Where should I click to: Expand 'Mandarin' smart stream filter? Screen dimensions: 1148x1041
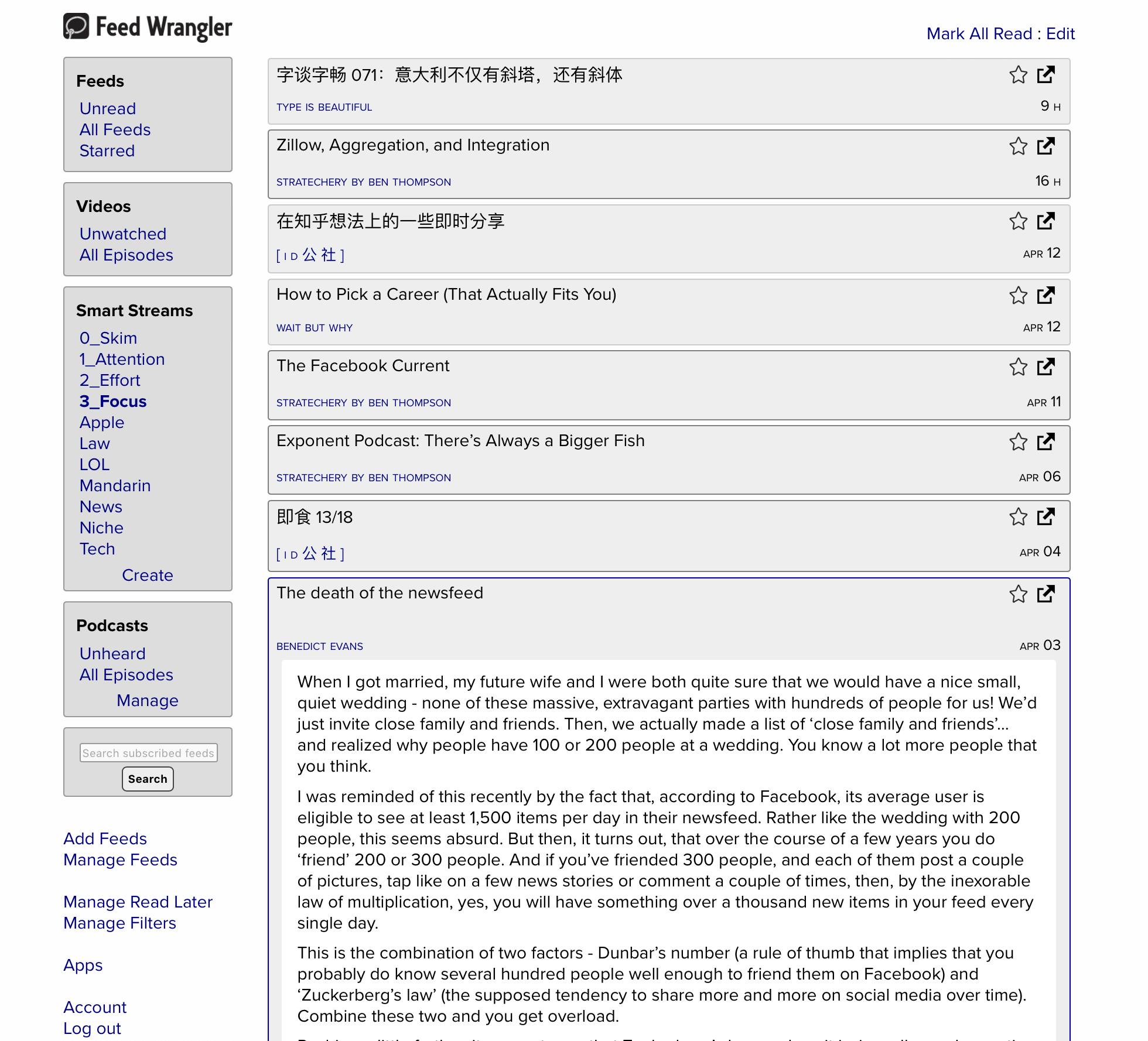[115, 486]
